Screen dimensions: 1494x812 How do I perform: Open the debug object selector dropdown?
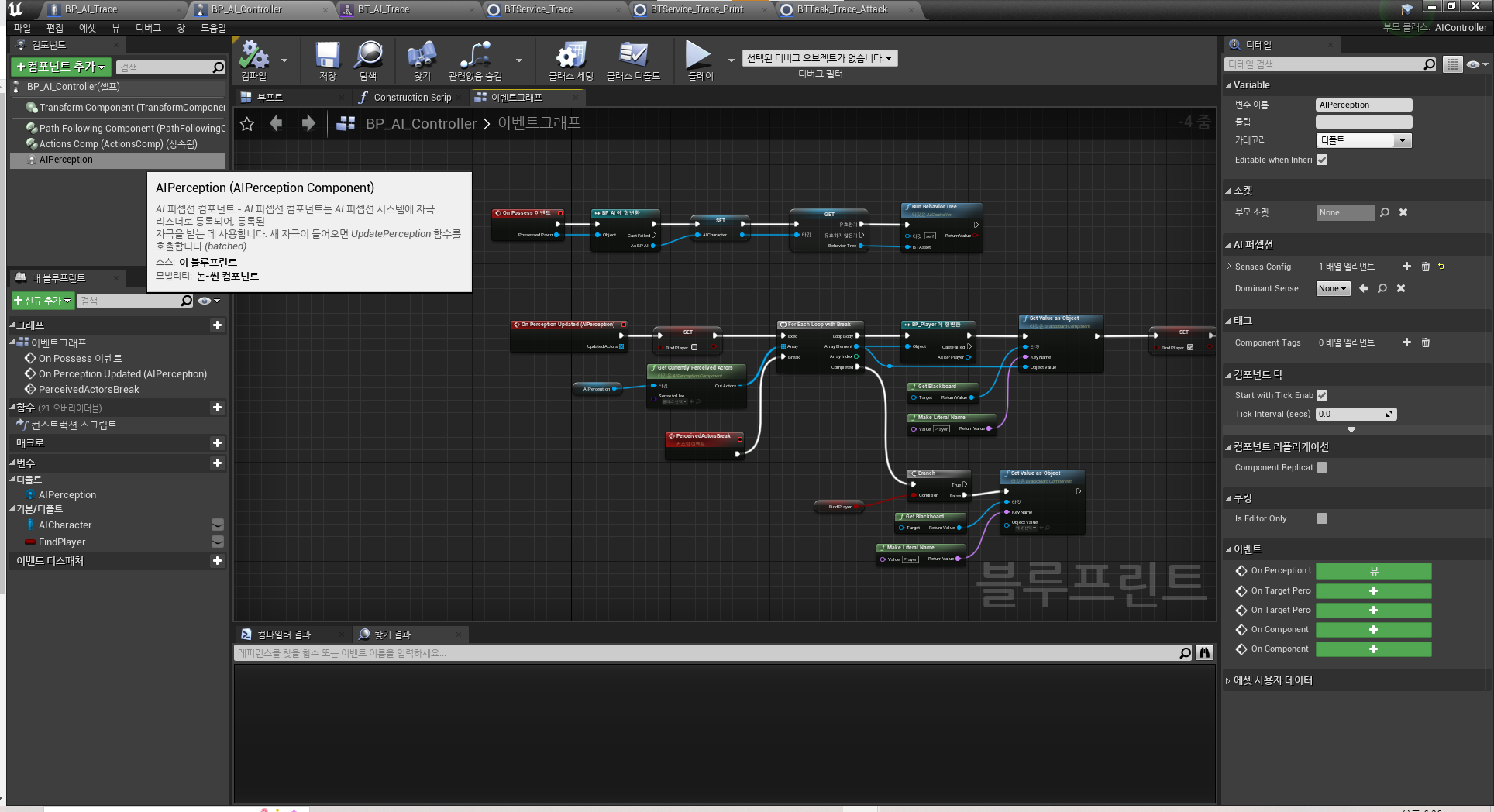tap(820, 58)
